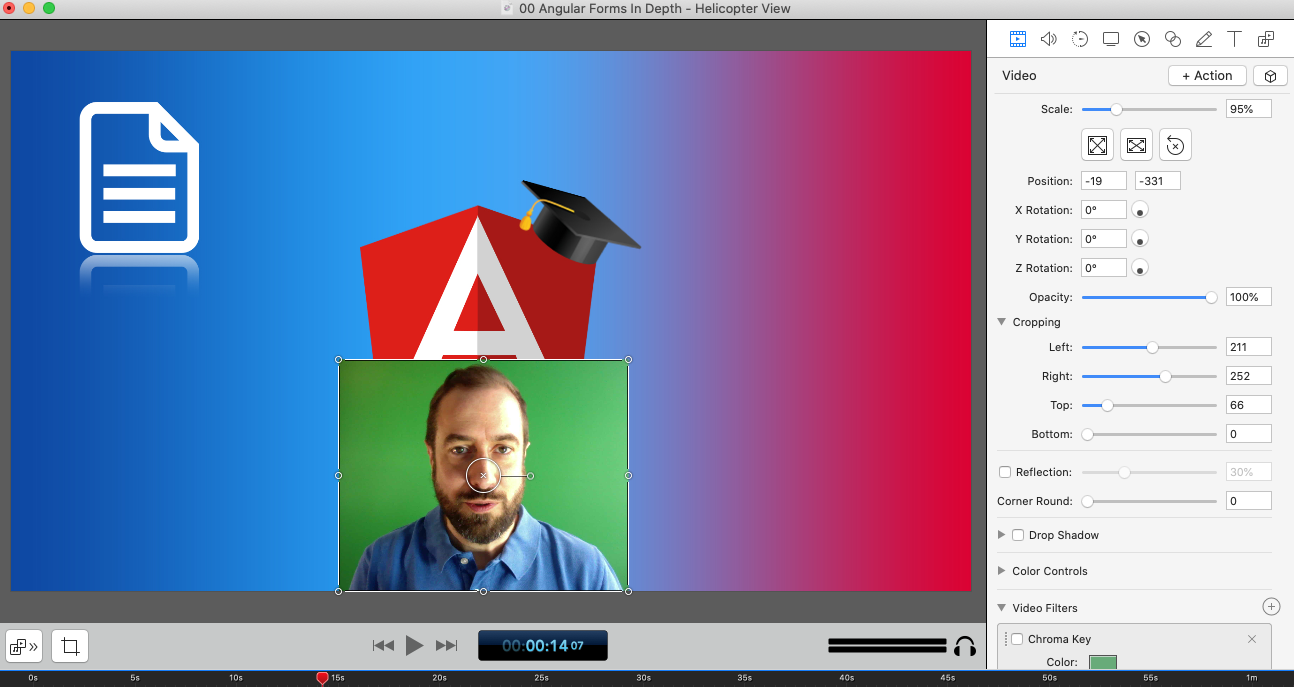Open the Video properties tab
This screenshot has height=687, width=1294.
coord(1017,39)
